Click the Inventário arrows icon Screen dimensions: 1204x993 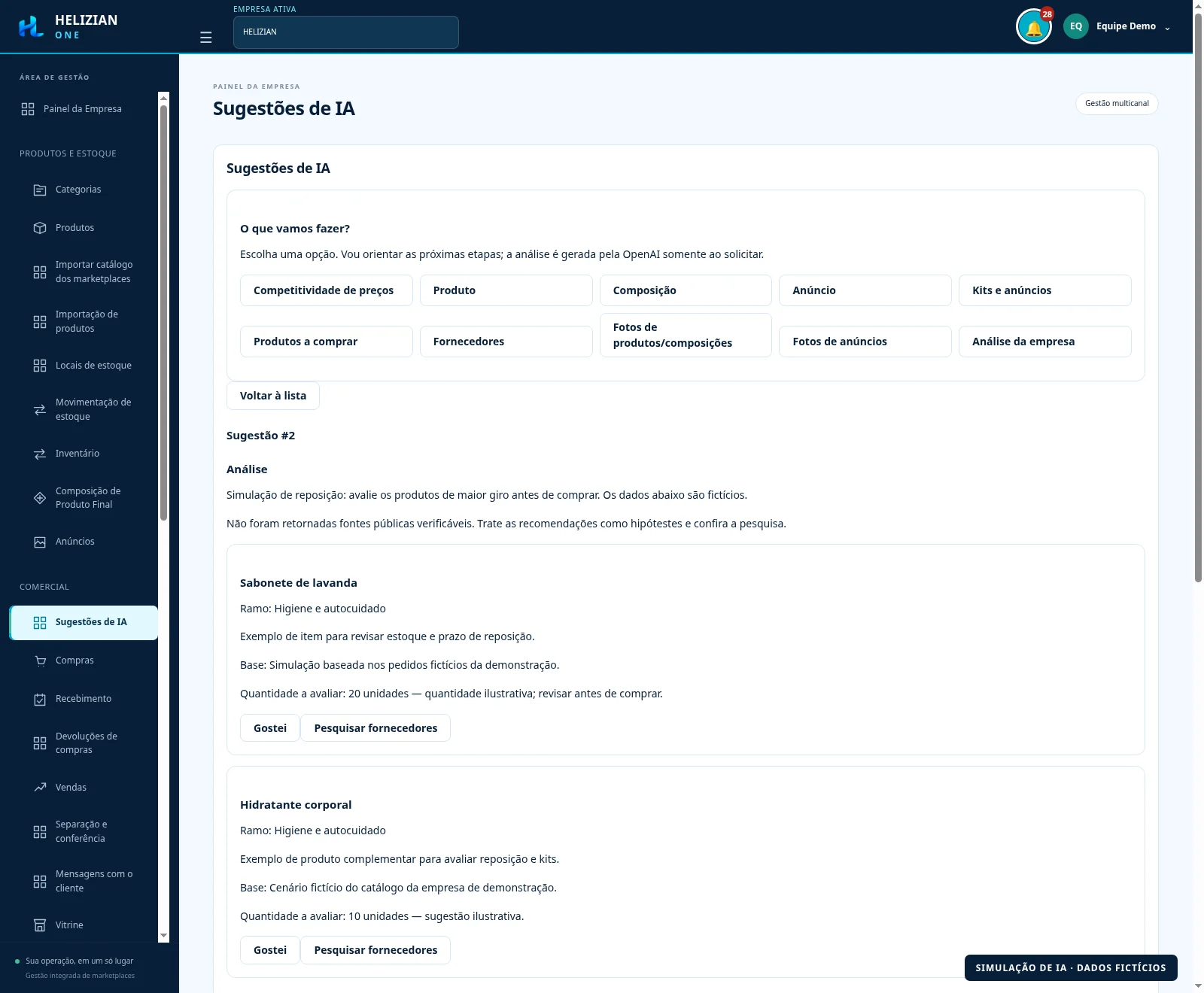[40, 454]
